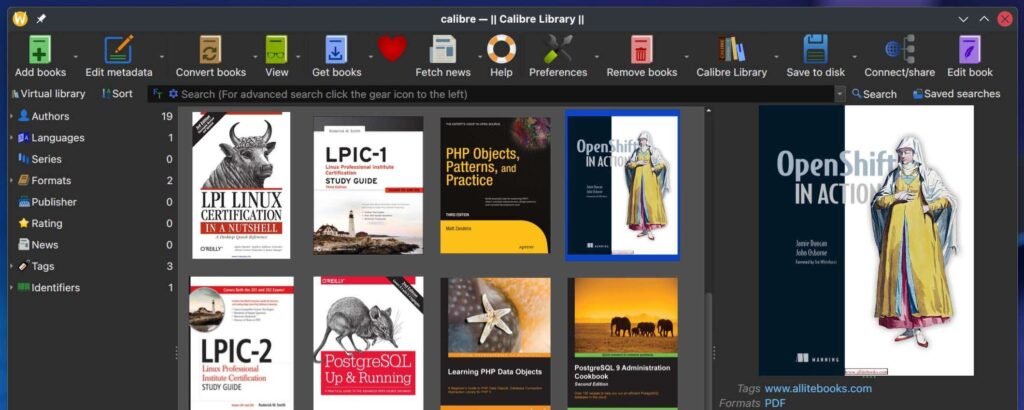Click inside the search text field

[x=500, y=94]
